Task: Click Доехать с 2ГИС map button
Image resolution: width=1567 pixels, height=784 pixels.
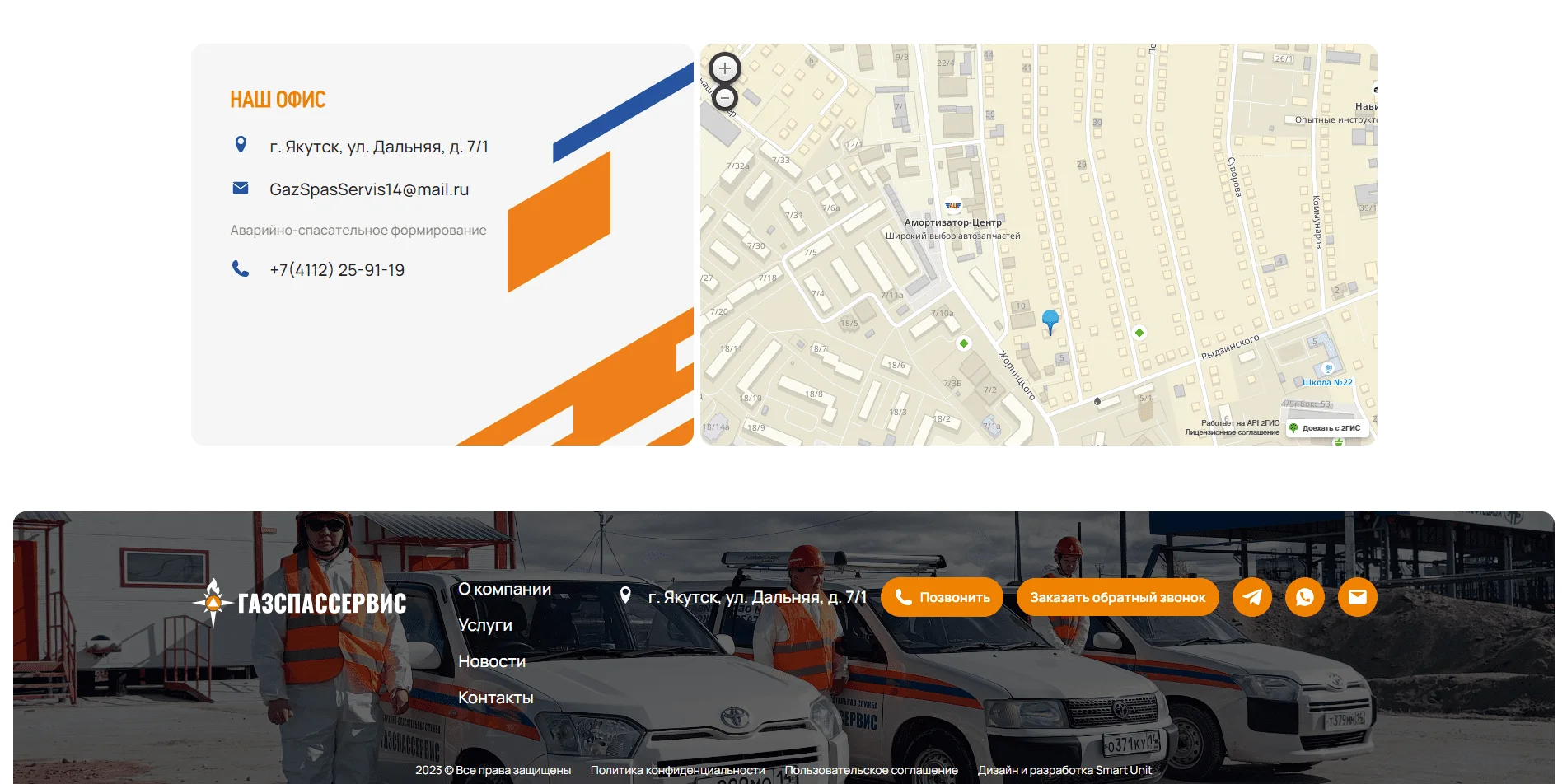Action: point(1326,428)
